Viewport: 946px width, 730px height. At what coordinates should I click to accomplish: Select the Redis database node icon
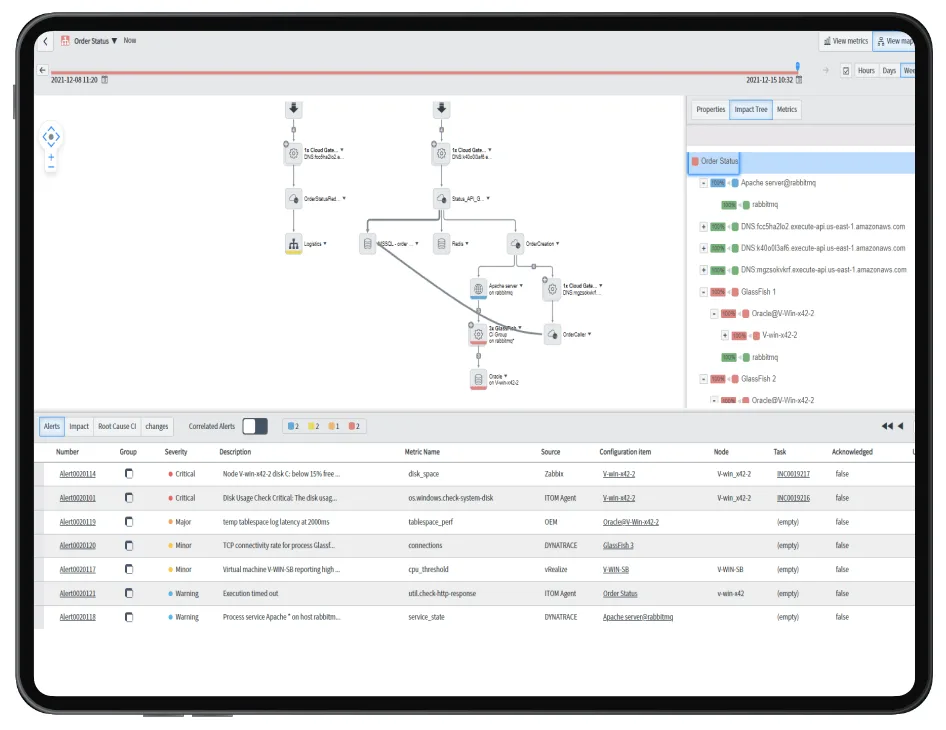point(442,243)
